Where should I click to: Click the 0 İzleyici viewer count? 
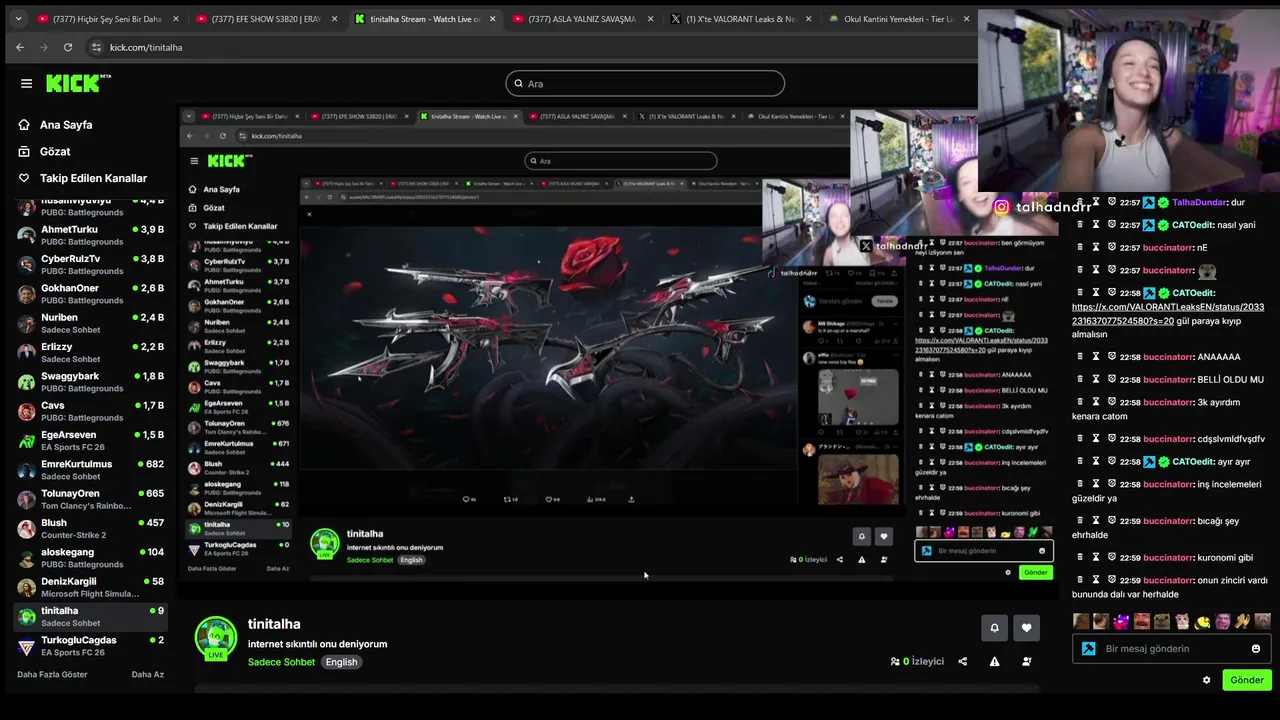coord(917,661)
